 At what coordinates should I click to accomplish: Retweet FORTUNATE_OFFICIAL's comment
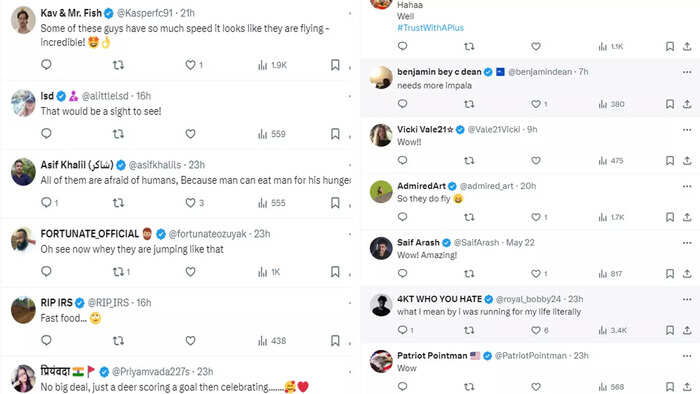point(118,272)
